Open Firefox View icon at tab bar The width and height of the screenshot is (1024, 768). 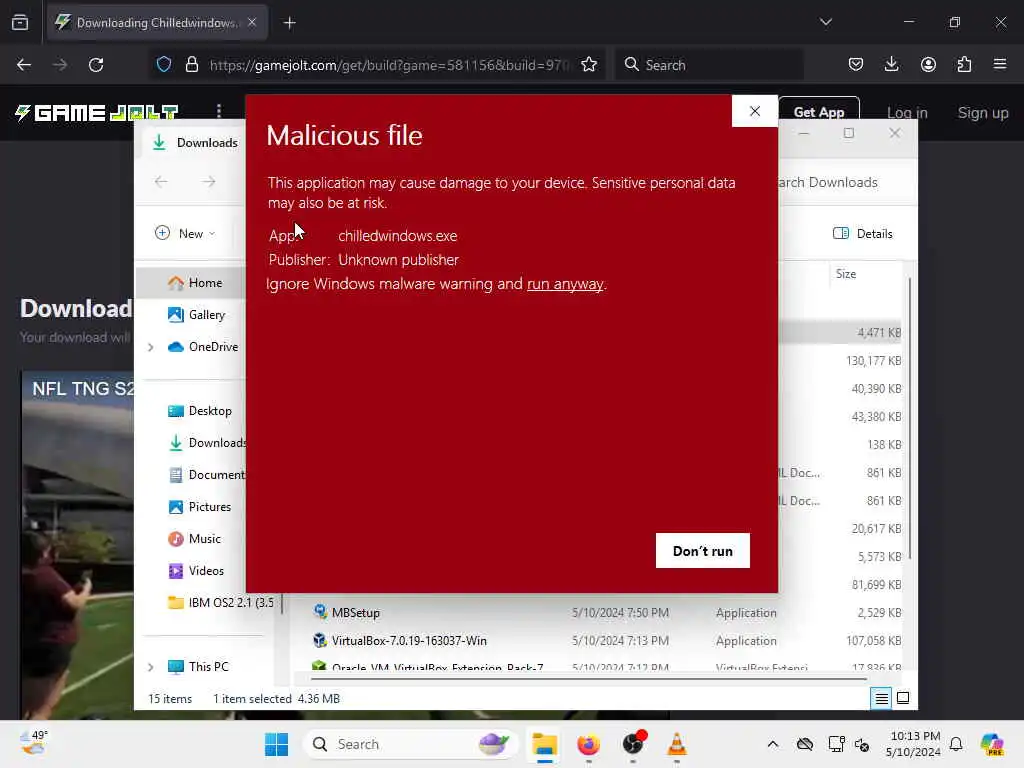[x=20, y=23]
